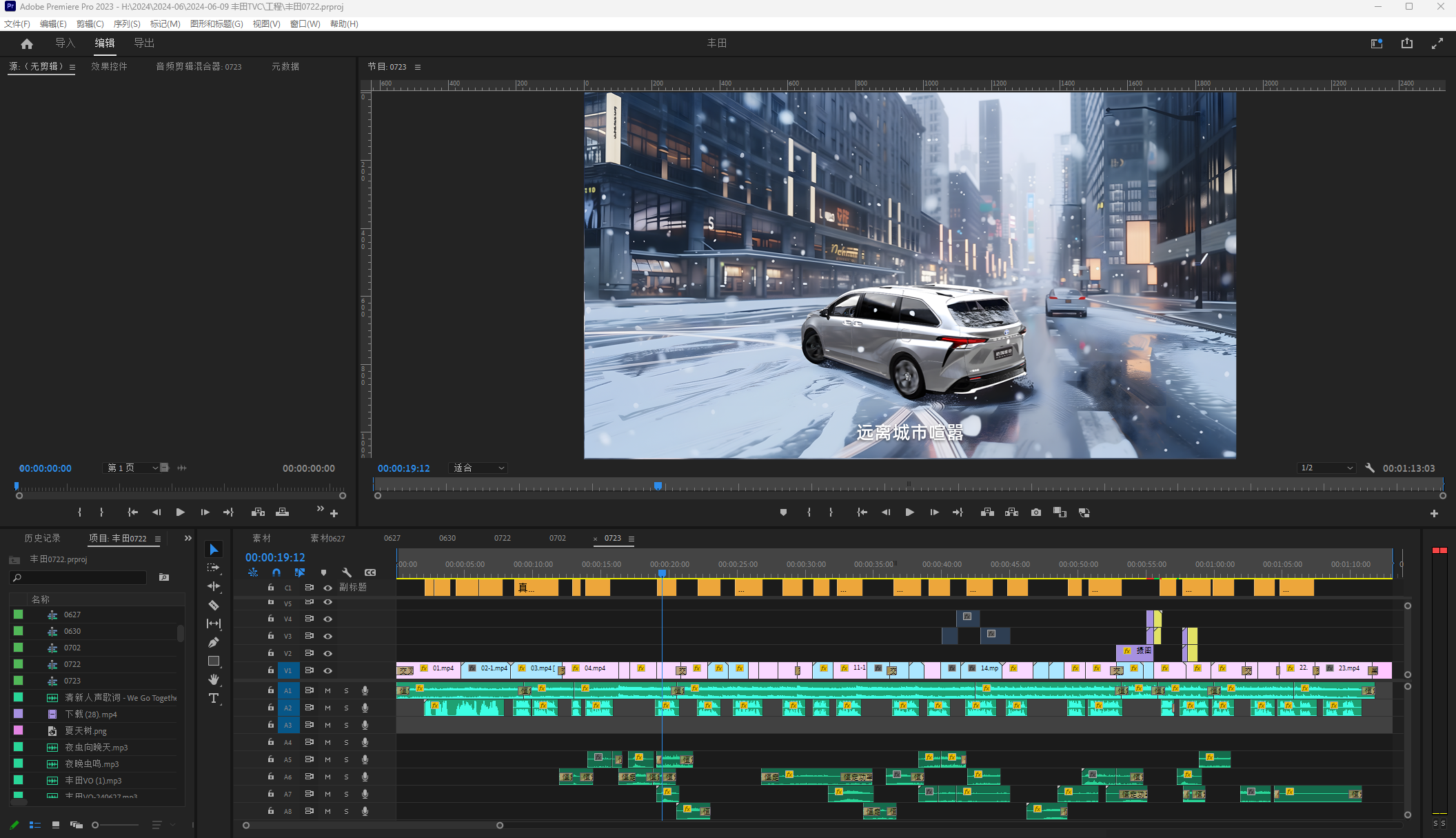The height and width of the screenshot is (838, 1456).
Task: Open the 图形和标题(G) menu
Action: pos(216,23)
